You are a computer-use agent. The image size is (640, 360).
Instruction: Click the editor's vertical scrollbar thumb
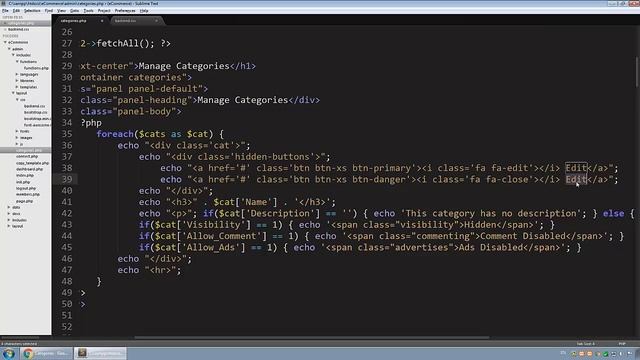pyautogui.click(x=637, y=71)
